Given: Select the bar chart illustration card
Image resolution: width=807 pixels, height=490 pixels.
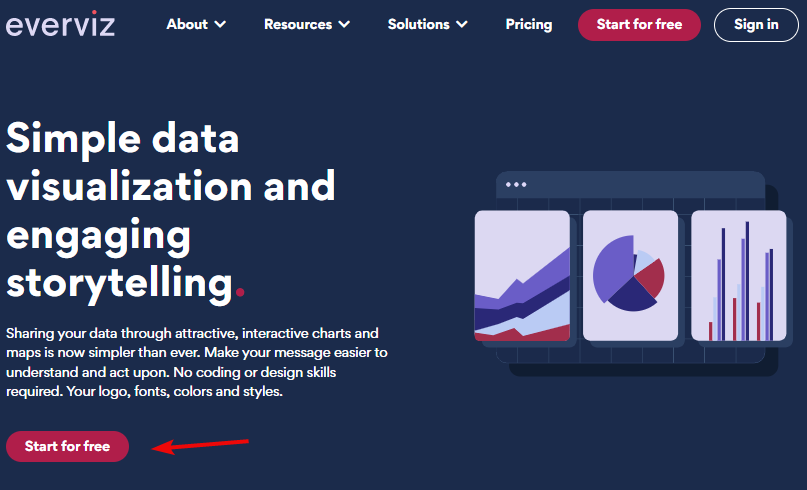Looking at the screenshot, I should [739, 275].
